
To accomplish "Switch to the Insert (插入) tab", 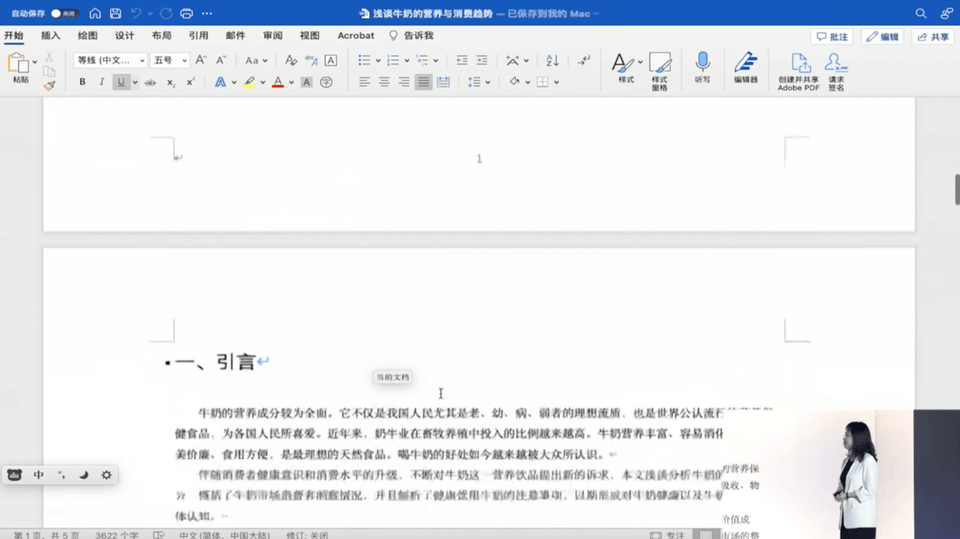I will 50,35.
